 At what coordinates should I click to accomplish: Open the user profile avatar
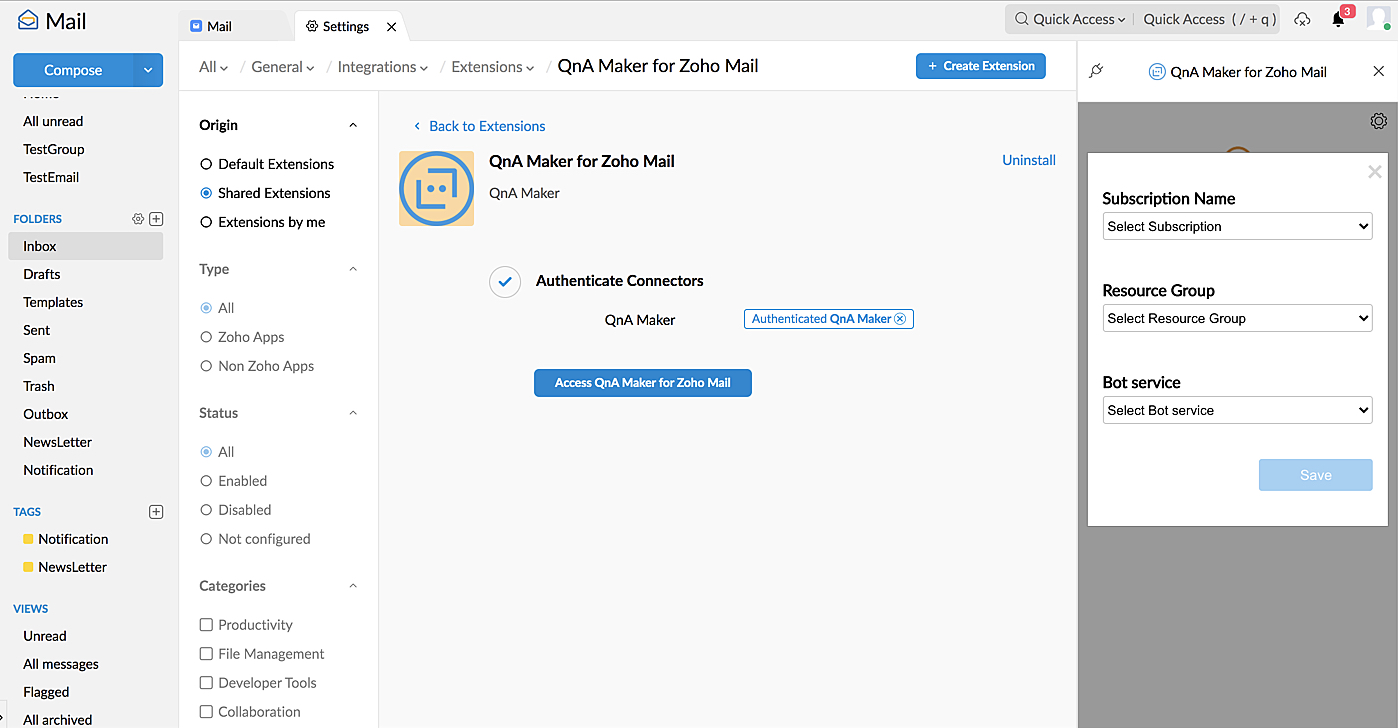(1380, 19)
